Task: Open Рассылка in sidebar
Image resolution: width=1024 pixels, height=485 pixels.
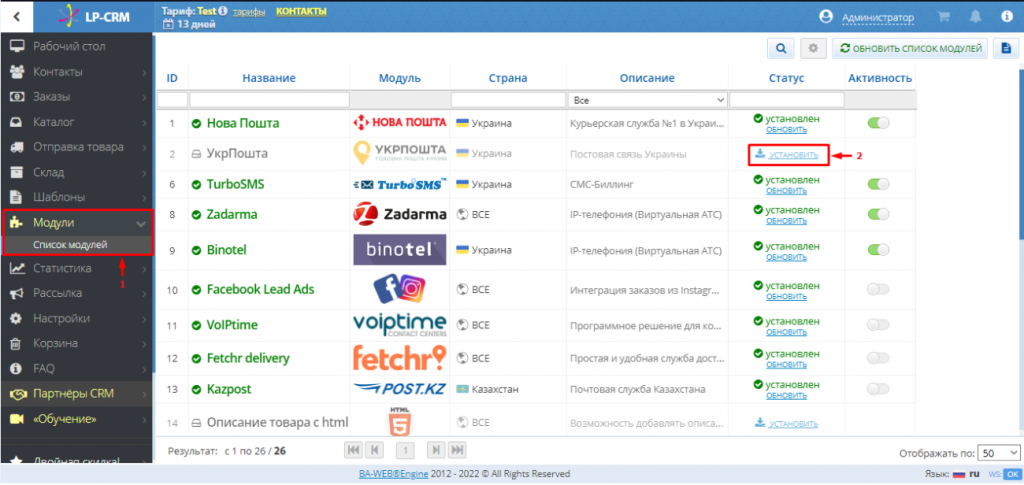Action: 76,293
